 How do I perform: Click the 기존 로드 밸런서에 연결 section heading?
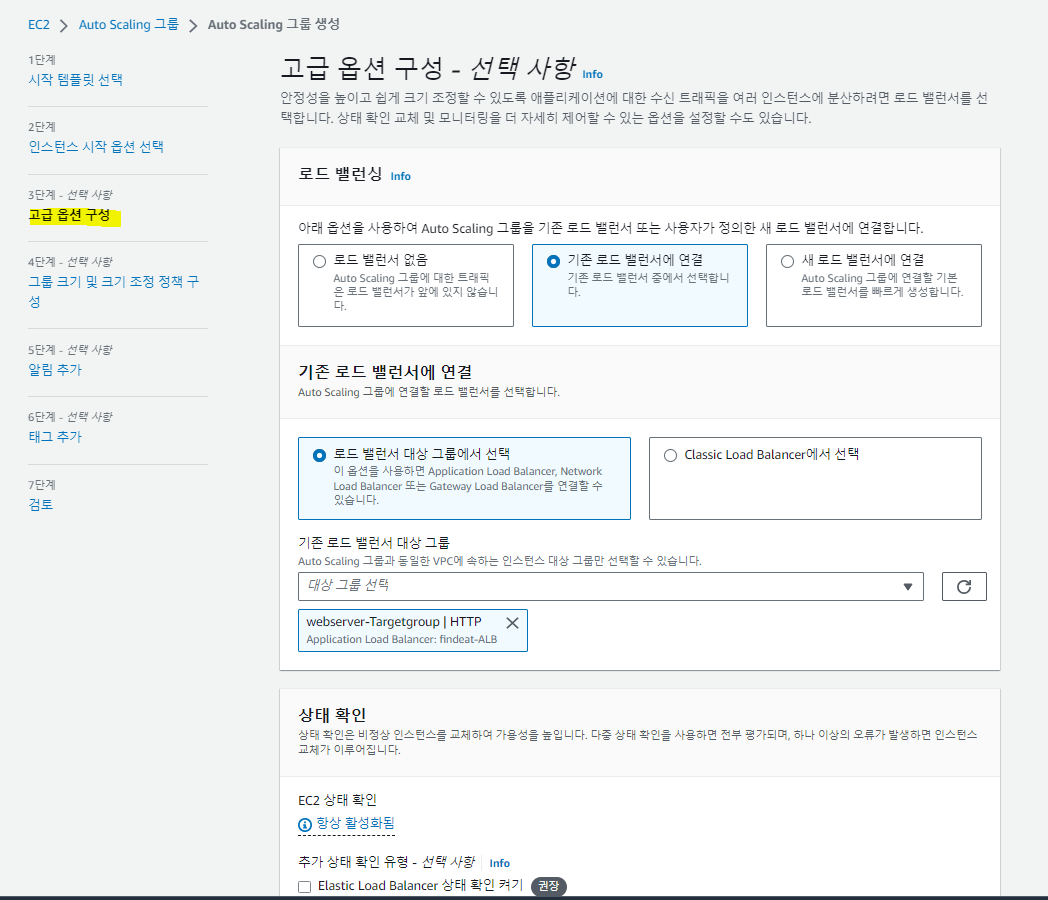(385, 371)
